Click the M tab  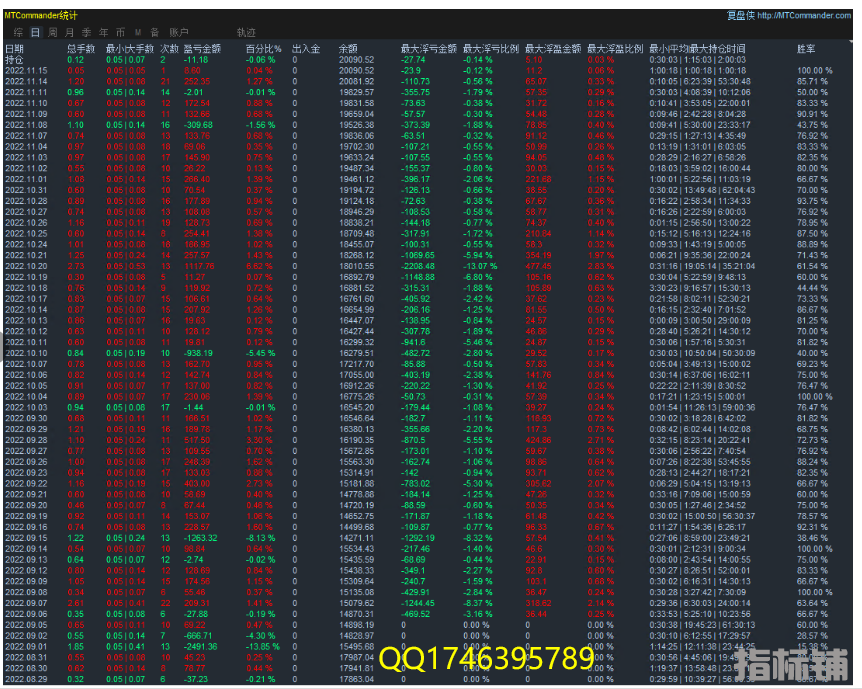137,33
